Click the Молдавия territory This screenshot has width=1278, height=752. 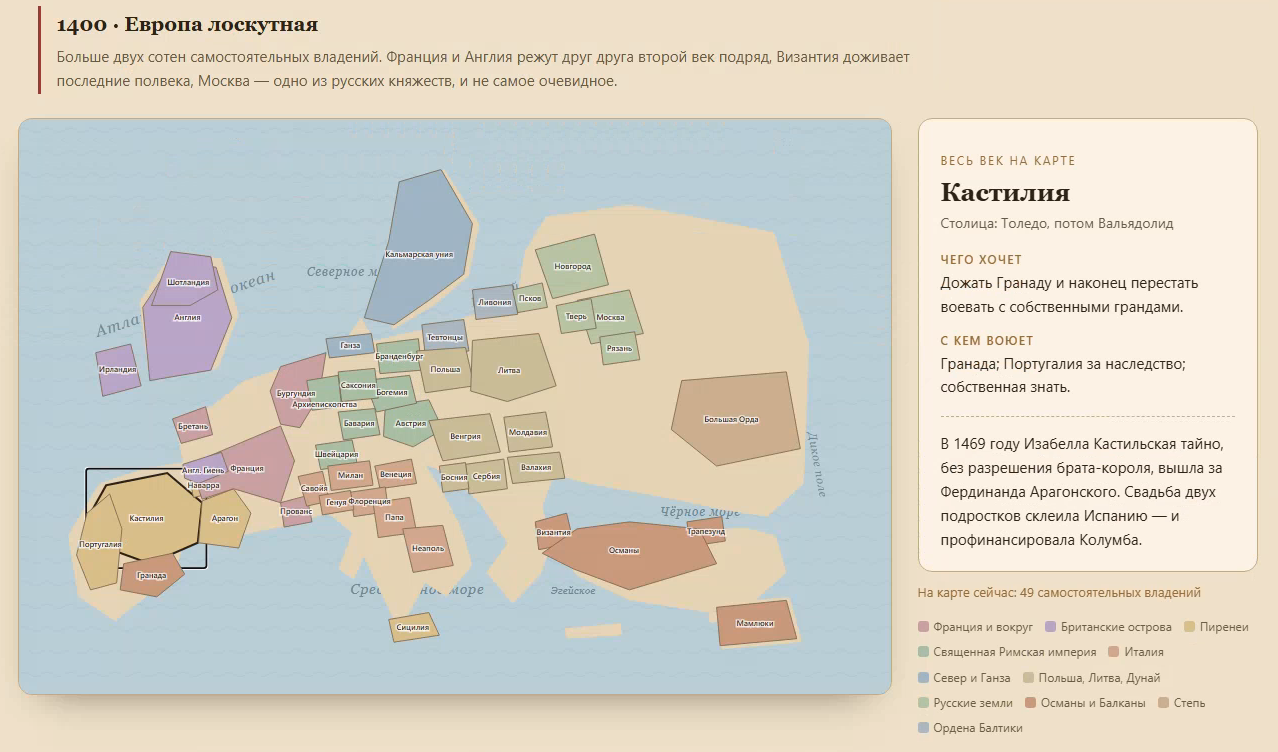tap(528, 432)
